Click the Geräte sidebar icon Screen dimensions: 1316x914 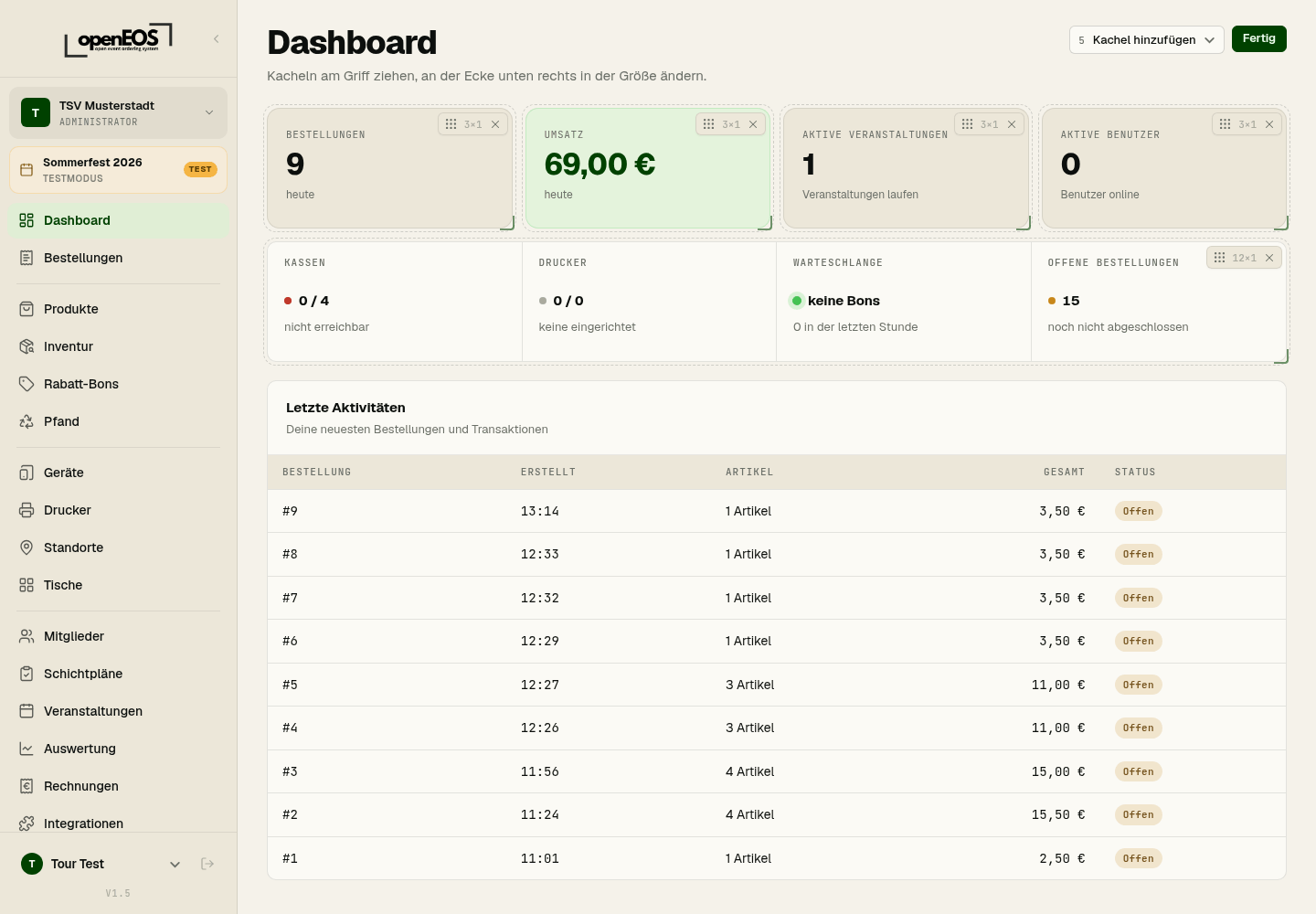click(x=27, y=473)
